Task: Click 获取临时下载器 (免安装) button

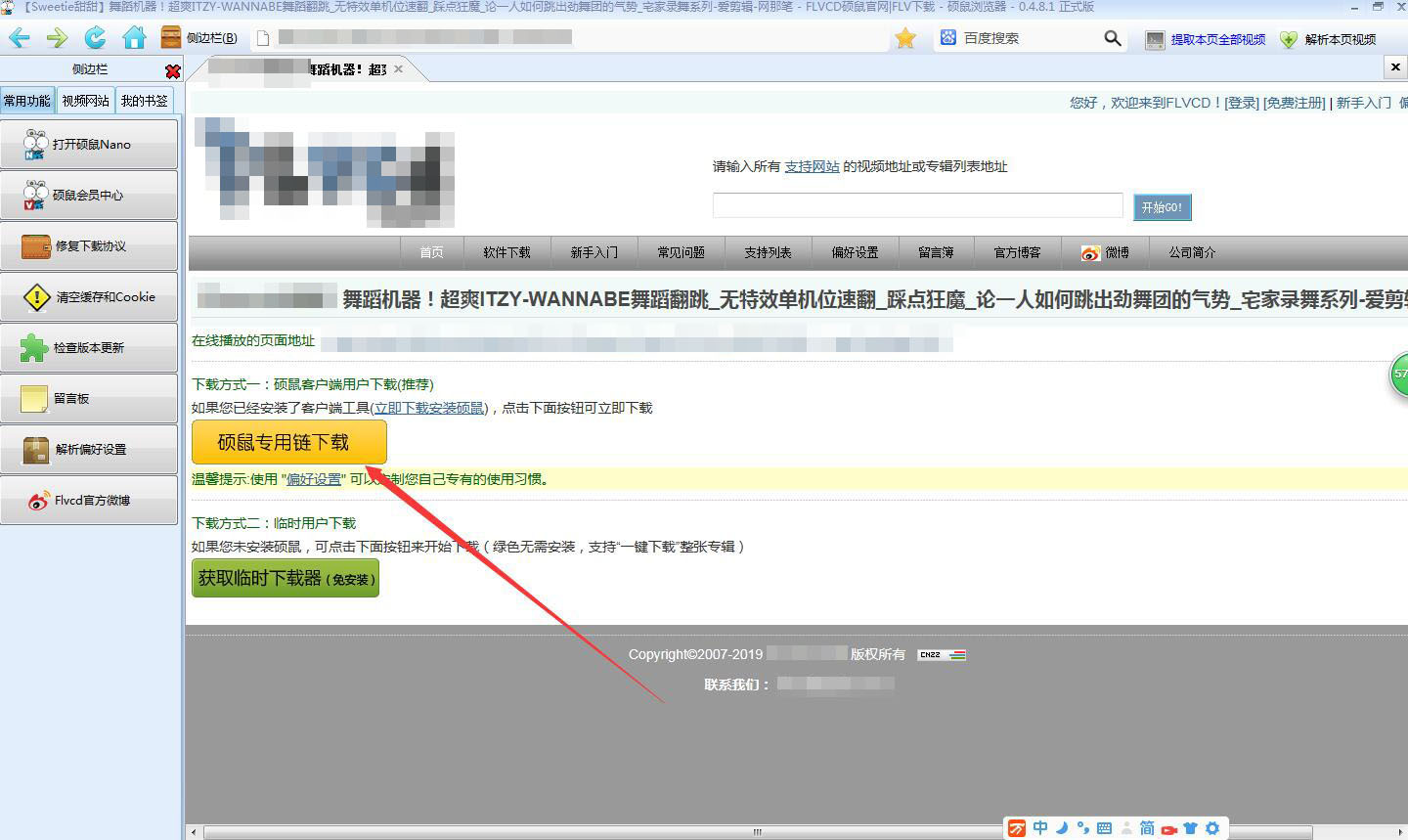Action: 285,578
